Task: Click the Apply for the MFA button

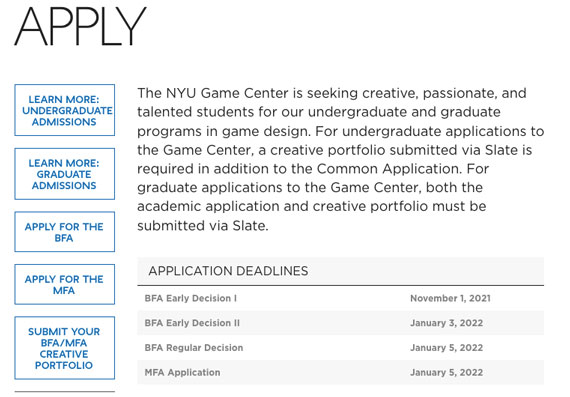Action: point(65,284)
